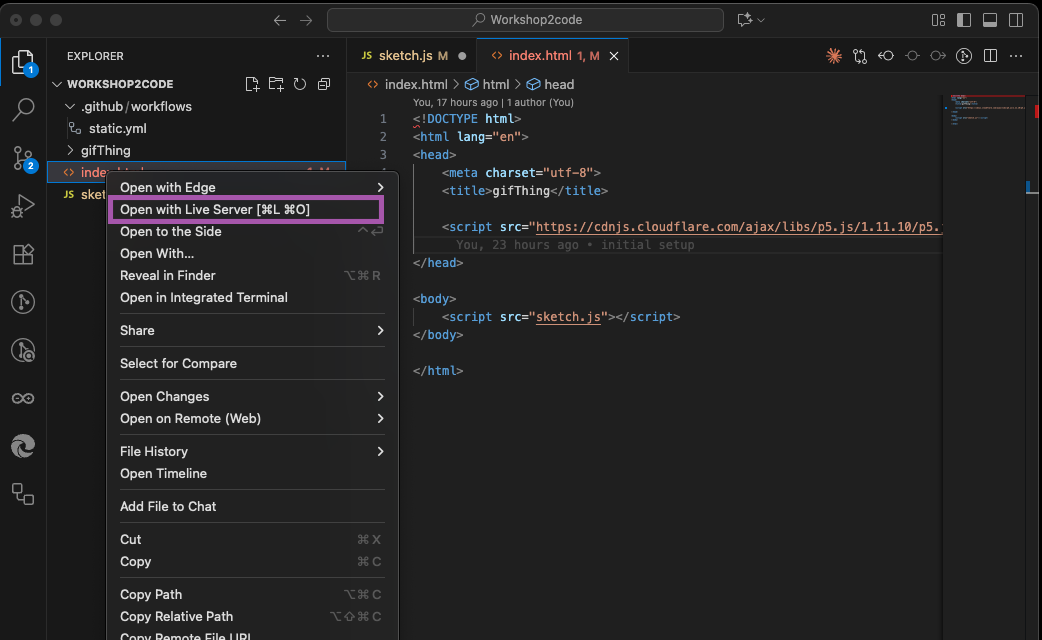Click the Workshop2code search command bar

525,20
